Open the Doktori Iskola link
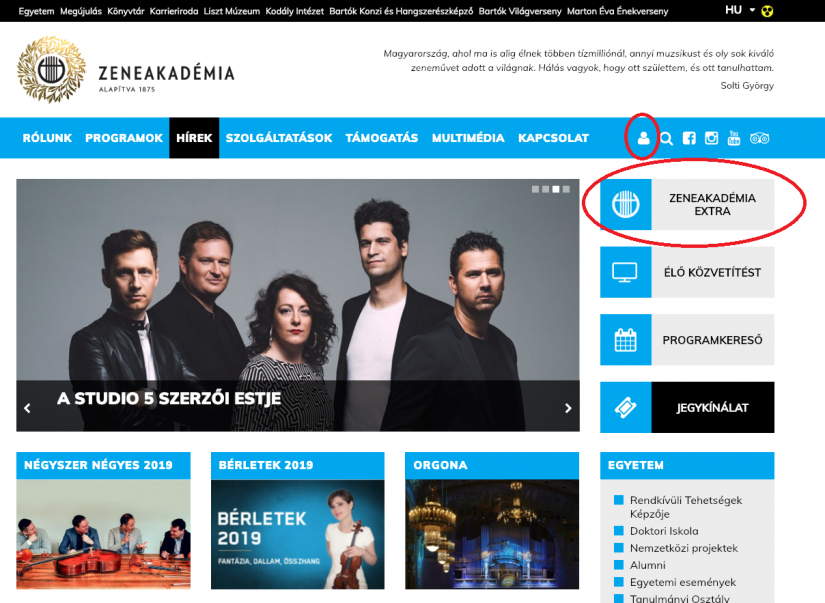 tap(664, 531)
